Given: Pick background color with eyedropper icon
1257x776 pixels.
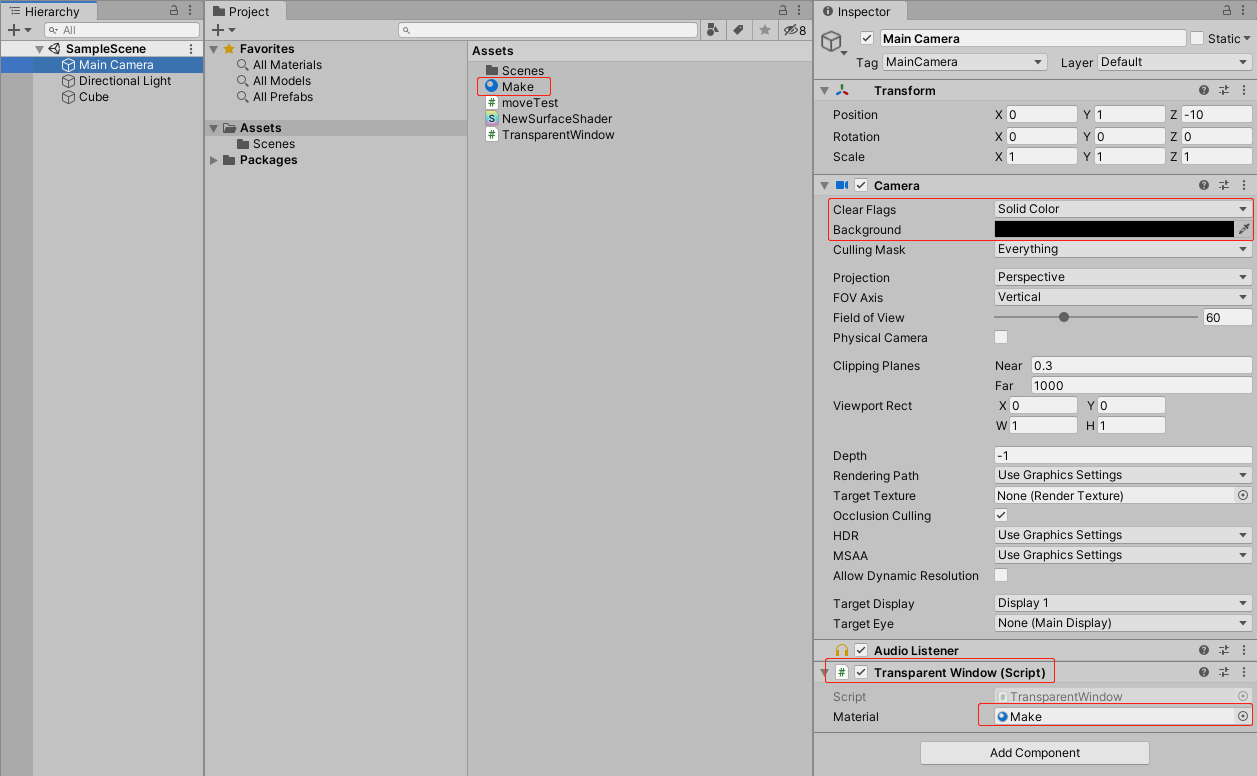Looking at the screenshot, I should [x=1244, y=229].
